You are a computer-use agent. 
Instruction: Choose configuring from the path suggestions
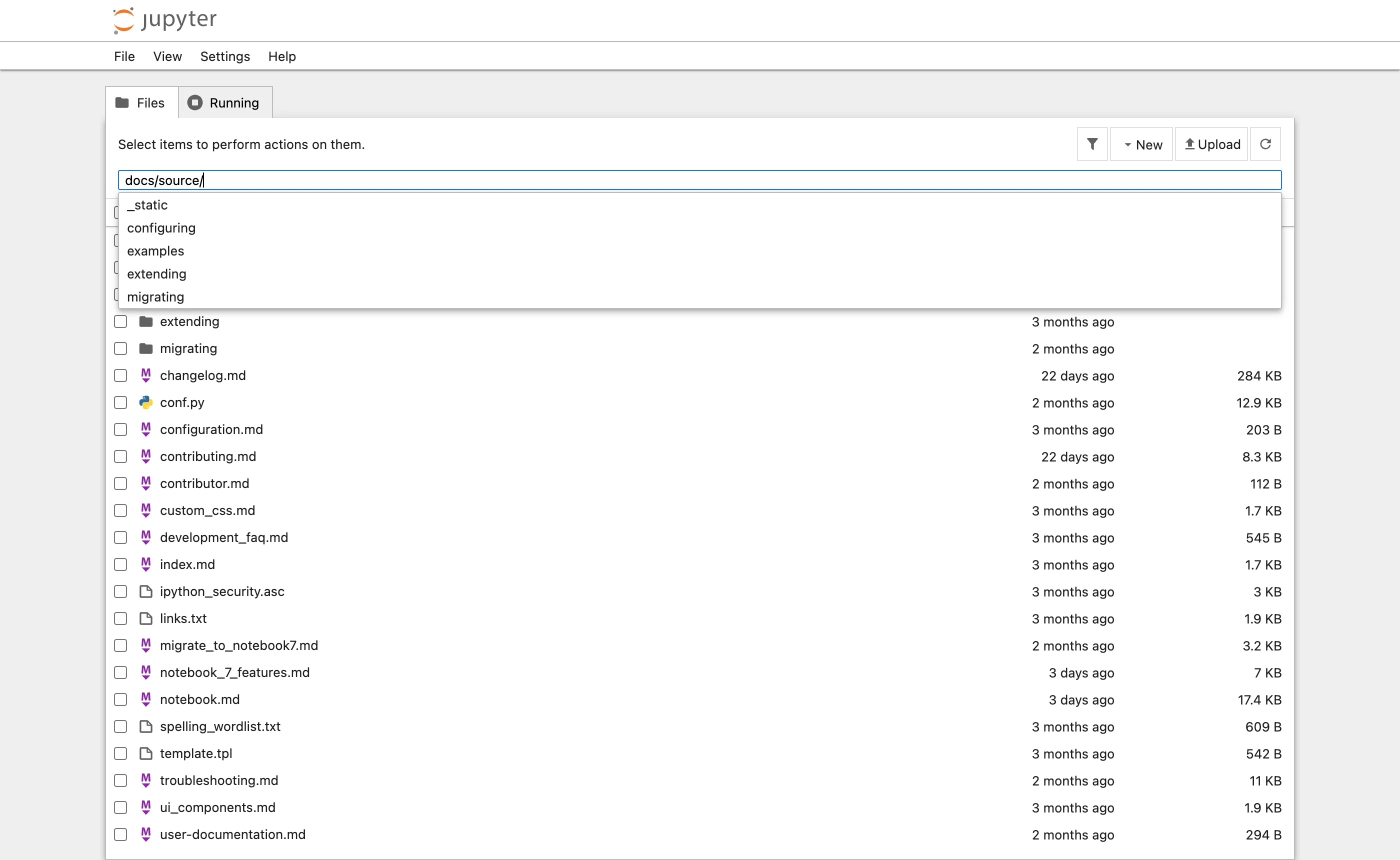click(x=699, y=228)
